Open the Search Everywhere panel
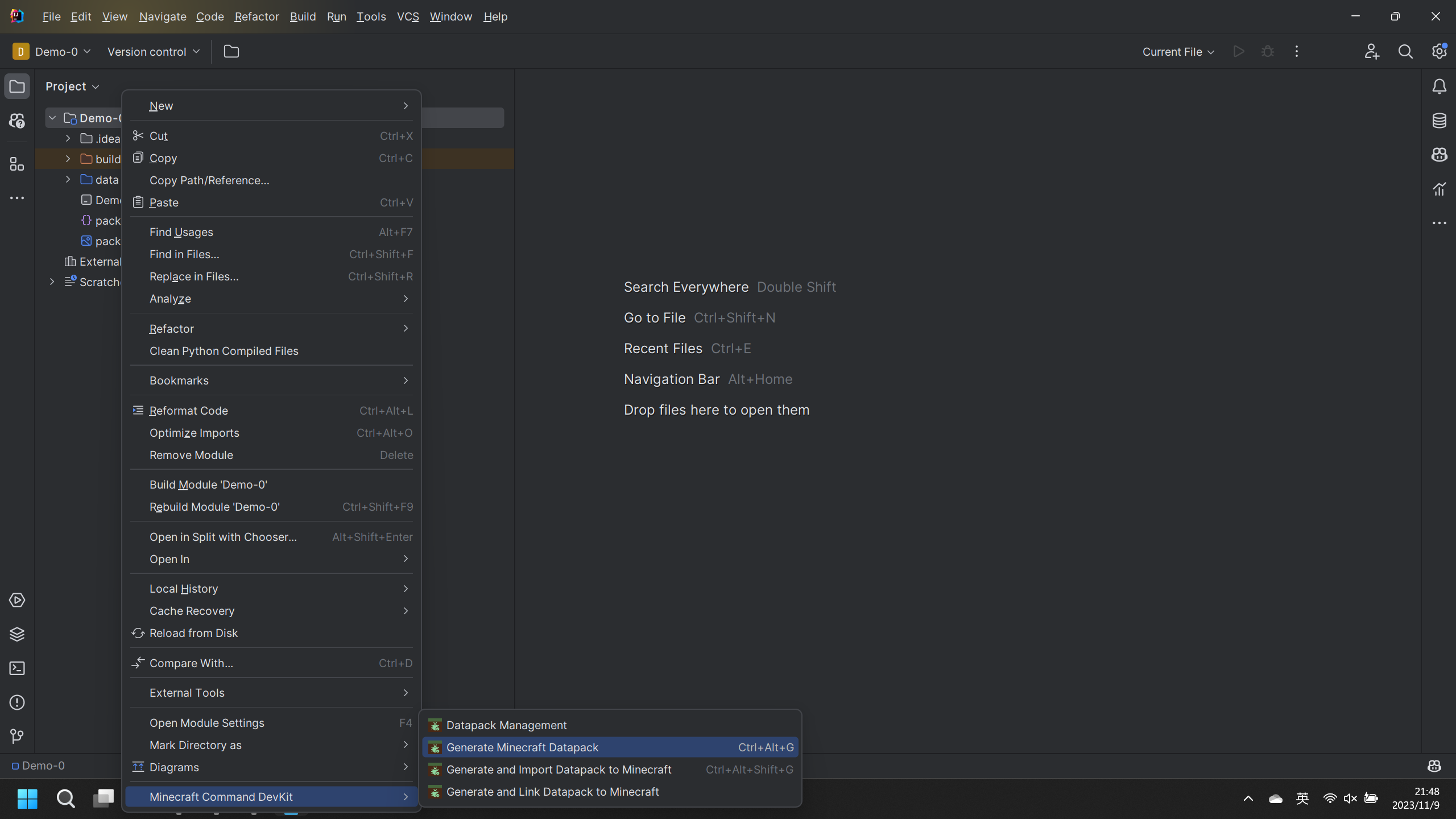 [x=1405, y=51]
